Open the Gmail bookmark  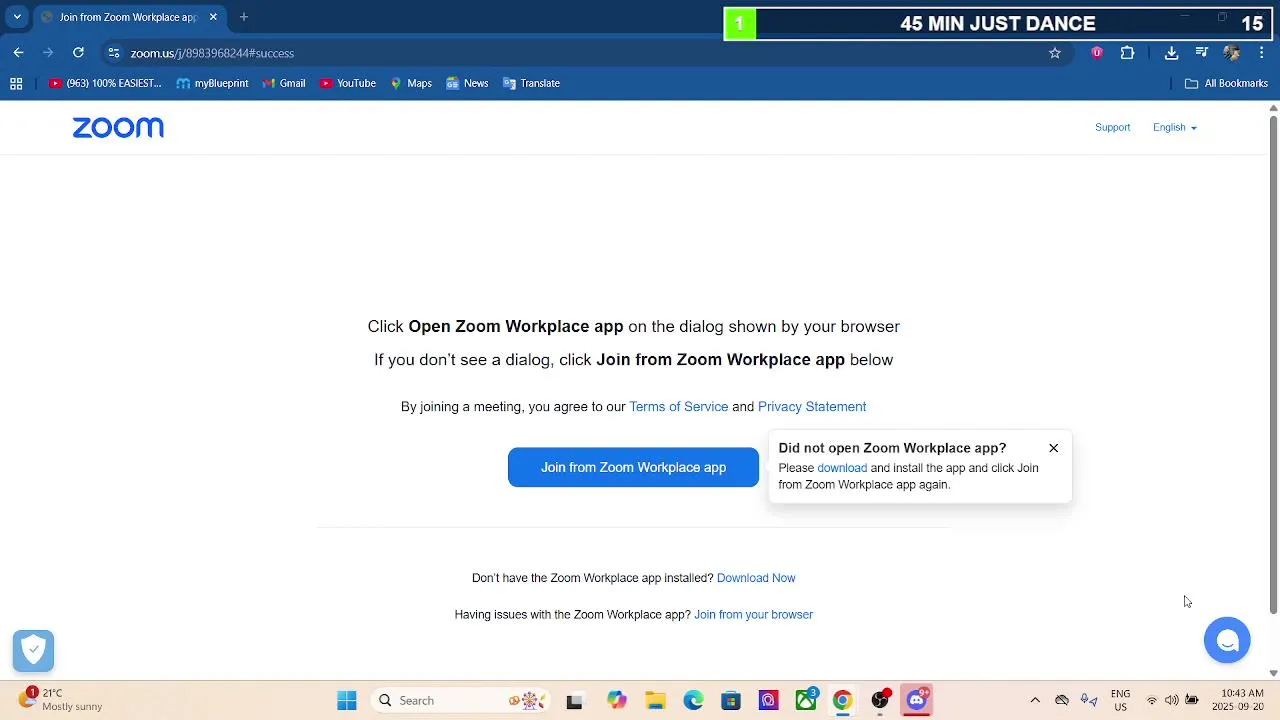[284, 84]
